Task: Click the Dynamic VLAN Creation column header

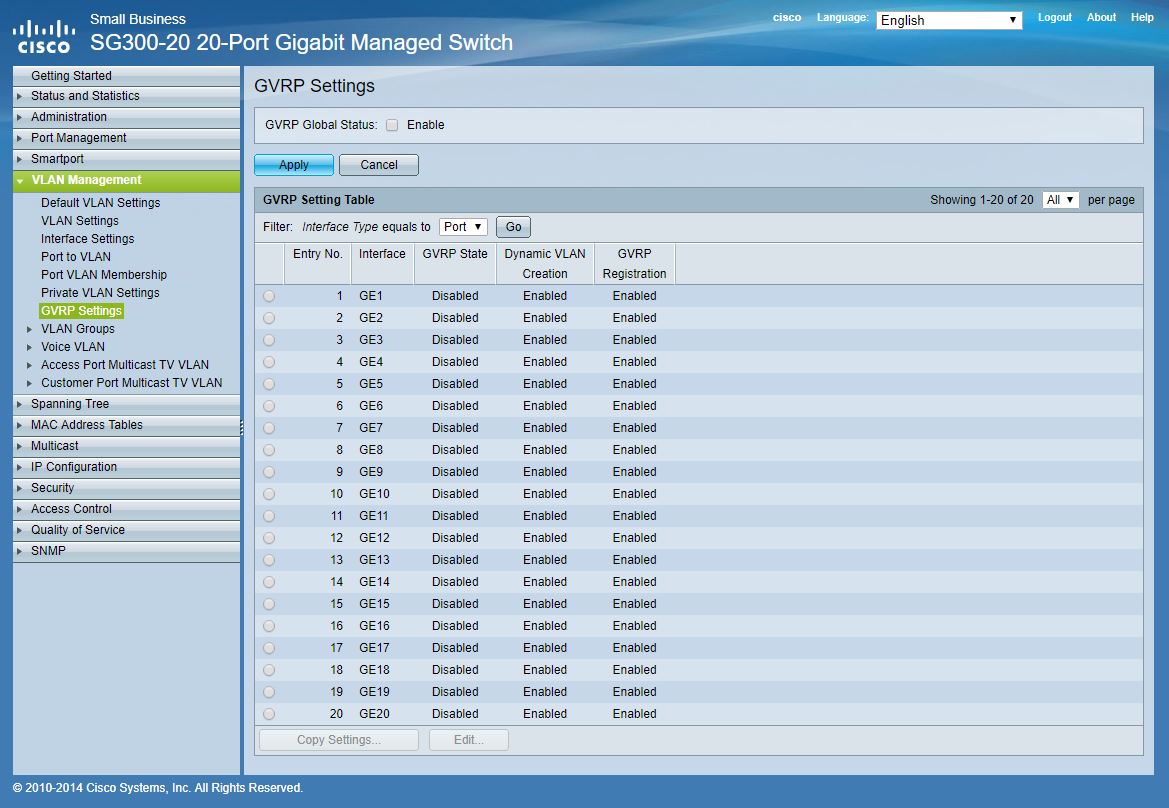Action: tap(545, 264)
